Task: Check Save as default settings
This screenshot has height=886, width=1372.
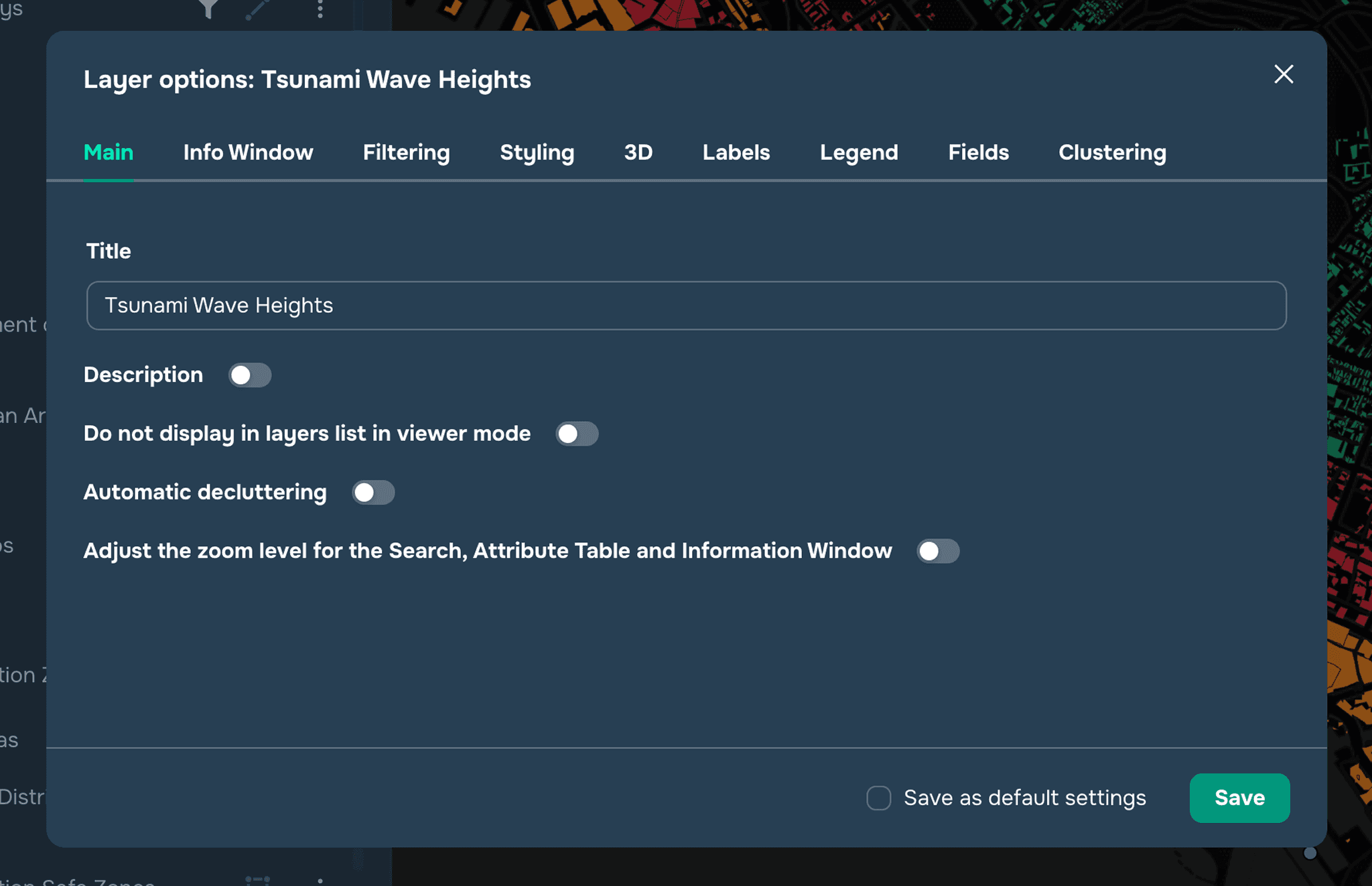Action: [x=878, y=798]
